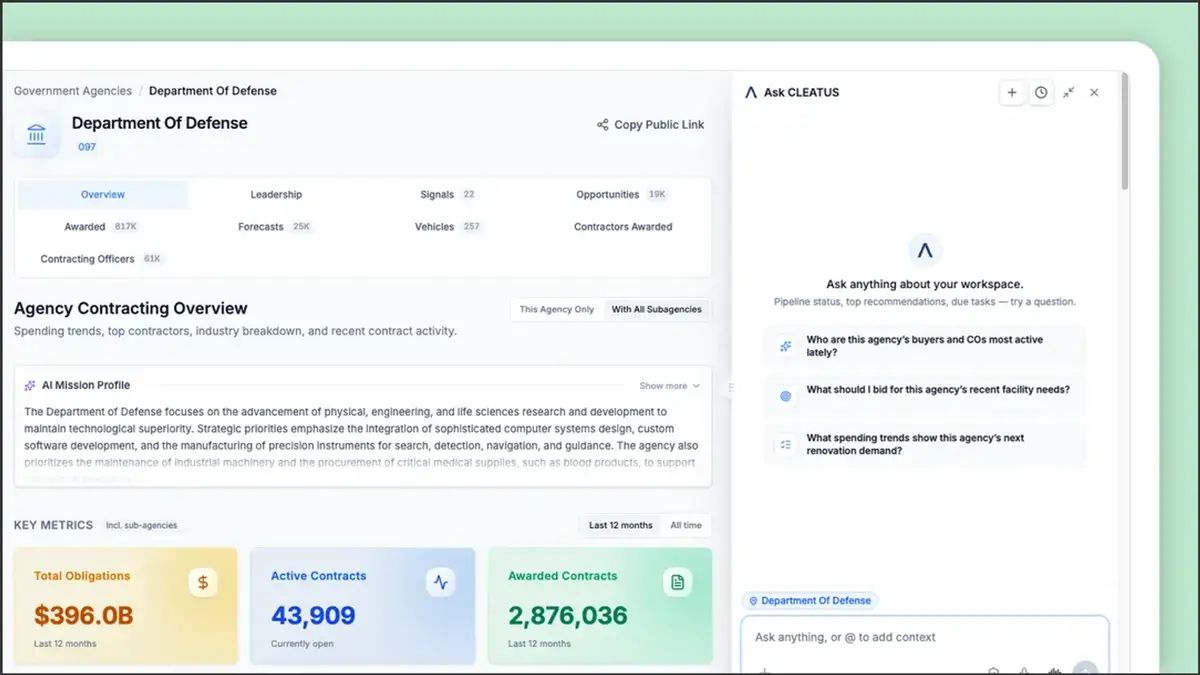Switch key metrics to Last 12 months
Image resolution: width=1200 pixels, height=675 pixels.
(621, 525)
